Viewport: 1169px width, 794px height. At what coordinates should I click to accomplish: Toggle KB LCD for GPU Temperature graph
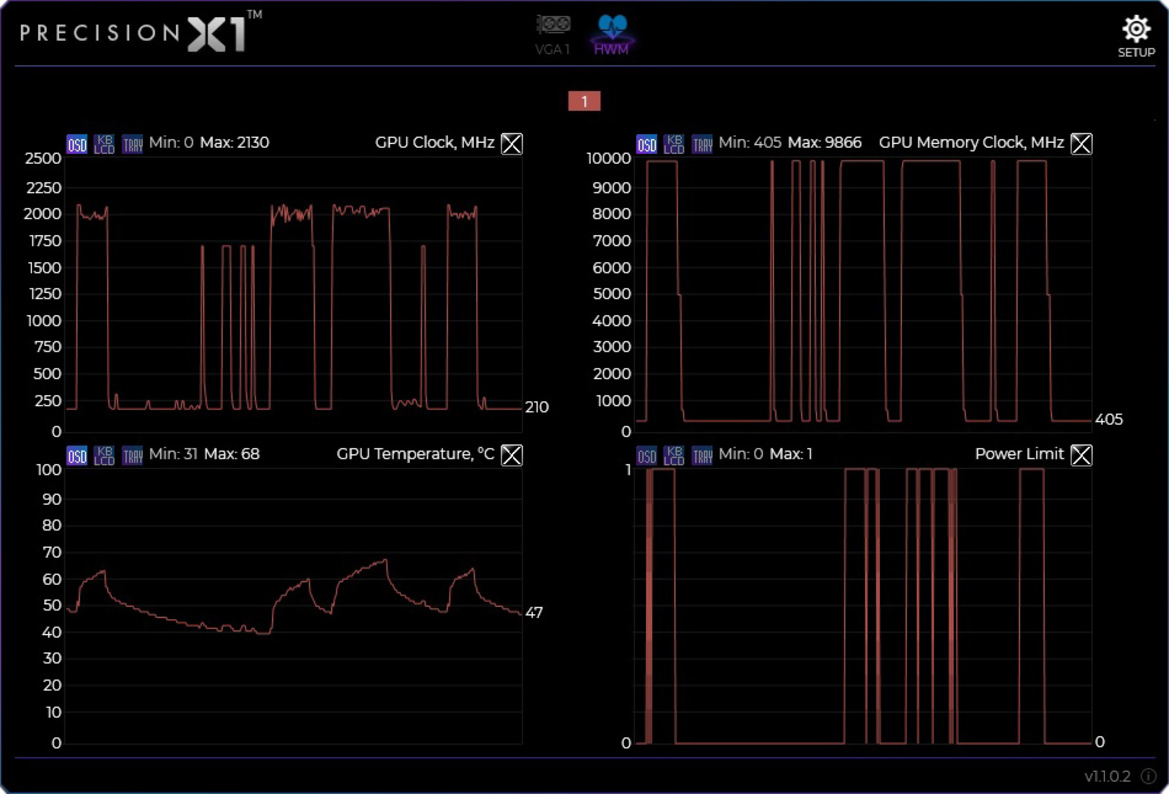(x=104, y=456)
